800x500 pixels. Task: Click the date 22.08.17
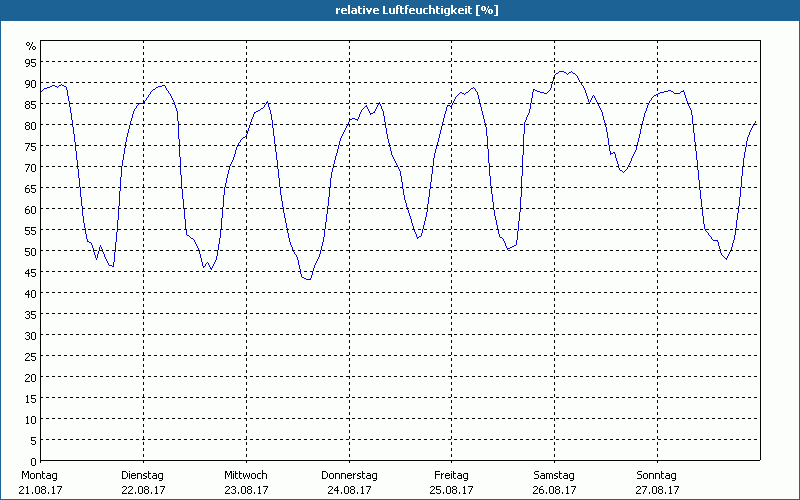[x=143, y=490]
